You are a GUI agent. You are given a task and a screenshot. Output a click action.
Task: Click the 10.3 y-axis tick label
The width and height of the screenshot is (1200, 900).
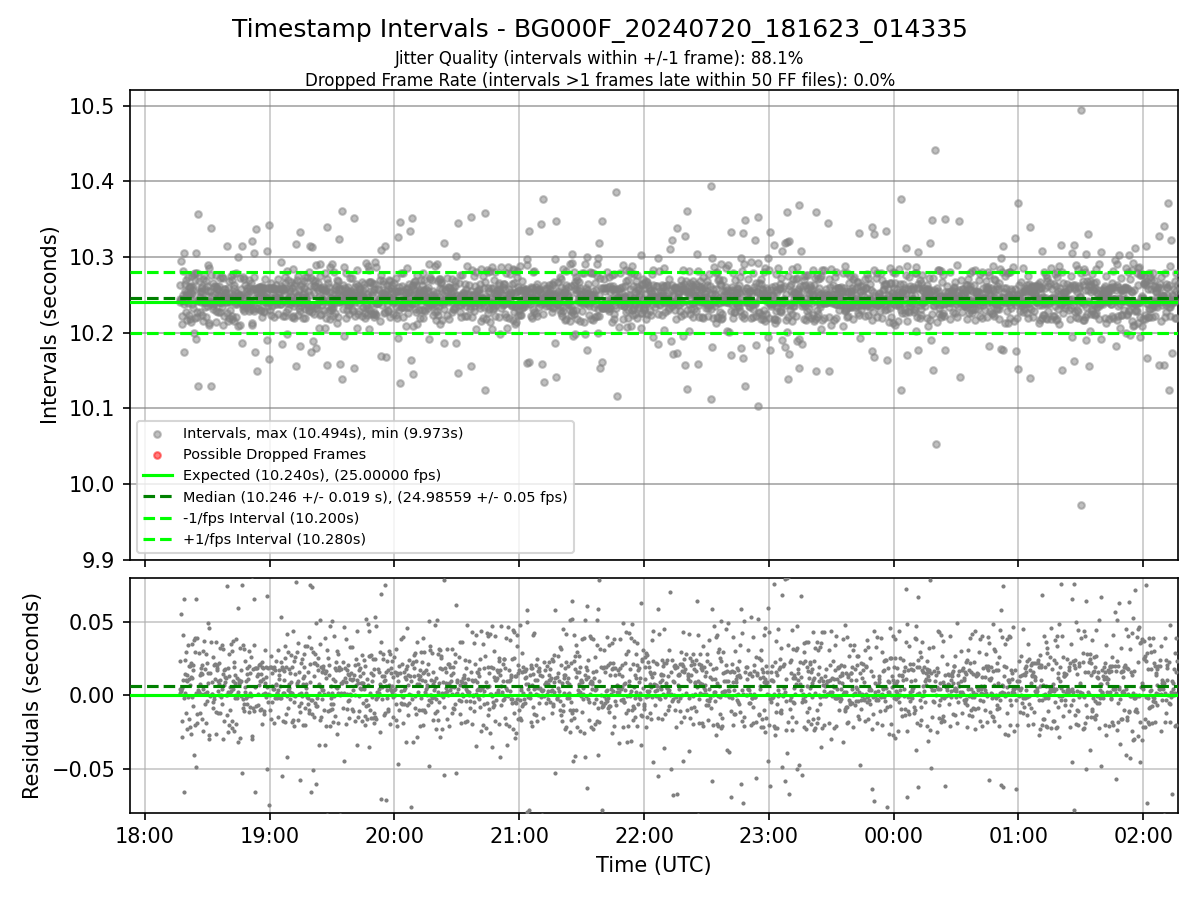92,258
